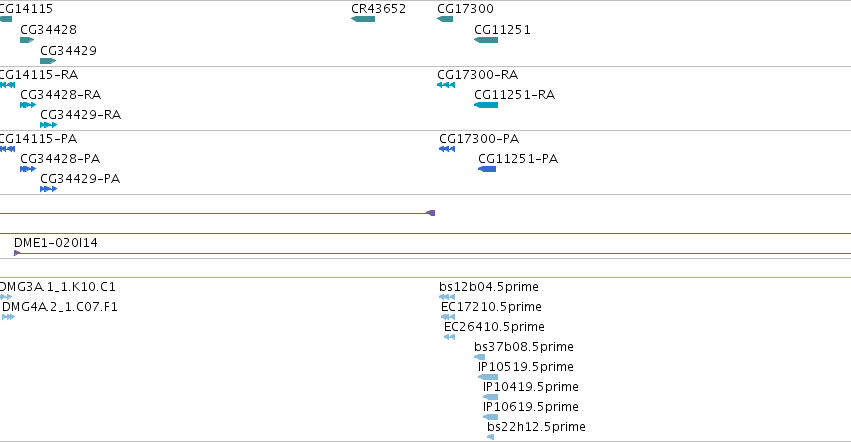The height and width of the screenshot is (442, 851).
Task: Click the CG17300-PA protein glyph
Action: [x=447, y=149]
